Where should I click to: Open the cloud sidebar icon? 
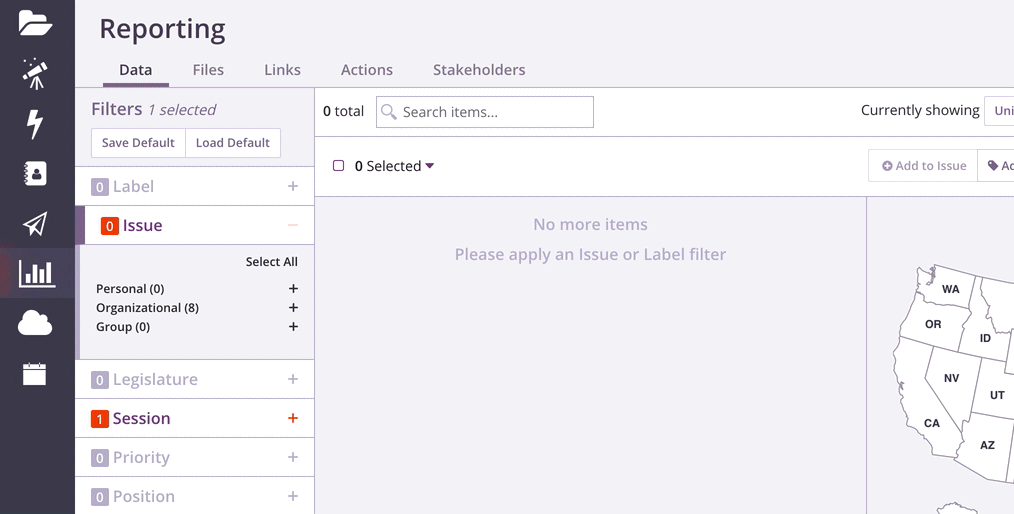[35, 323]
